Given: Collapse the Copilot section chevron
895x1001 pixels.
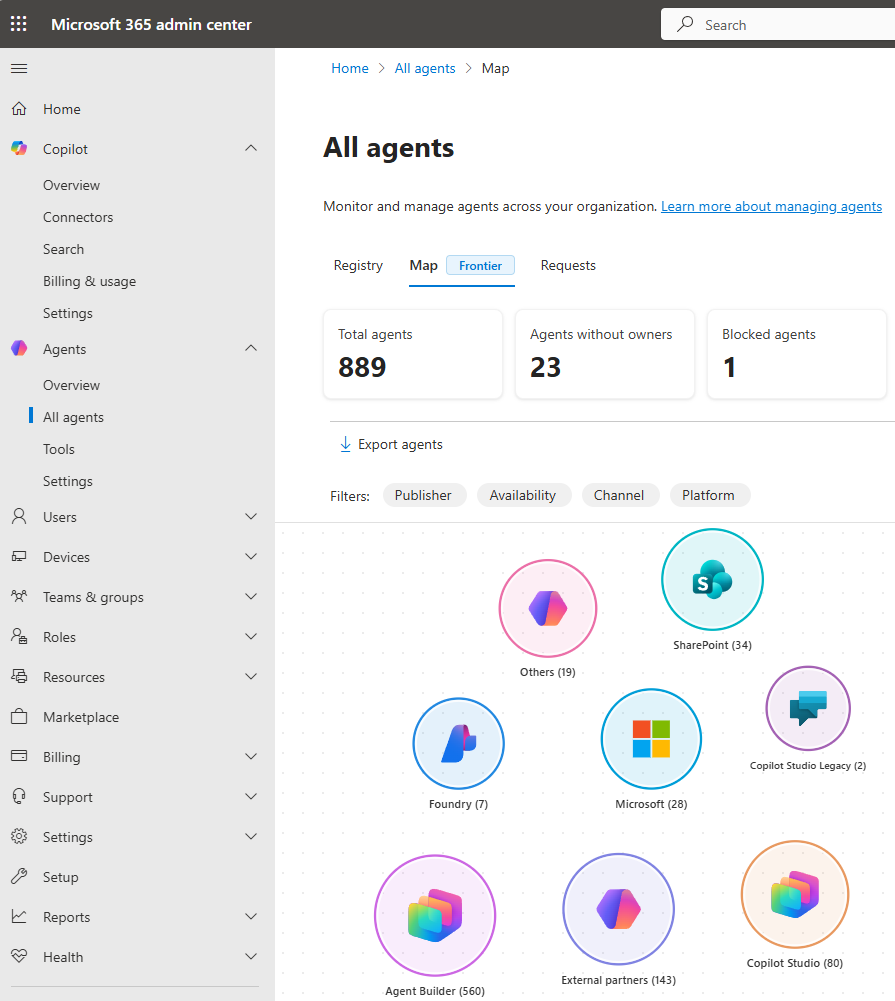Looking at the screenshot, I should [x=251, y=149].
